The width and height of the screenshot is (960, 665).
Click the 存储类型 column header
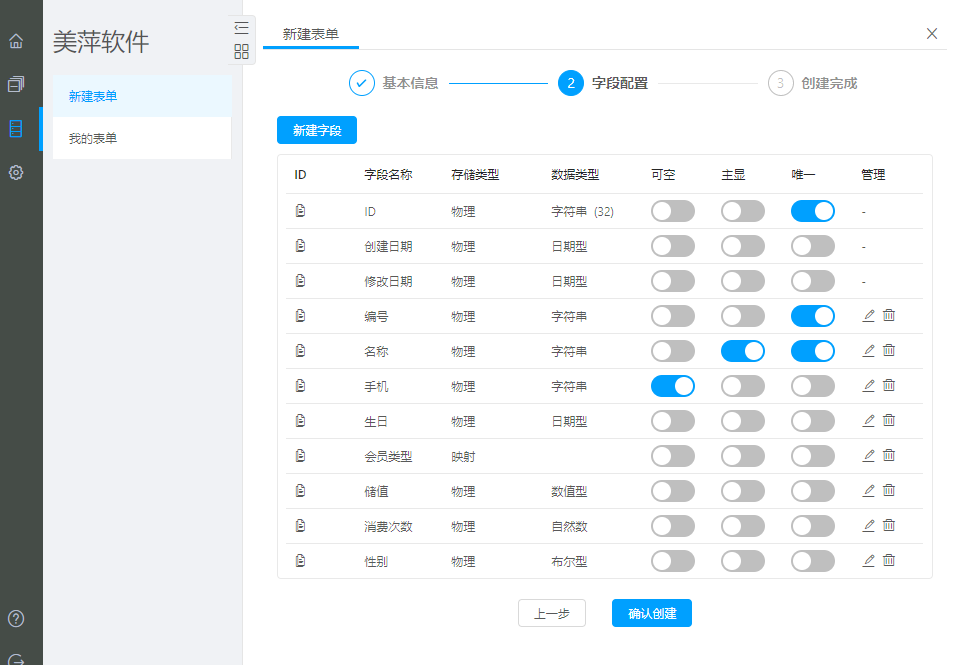point(475,175)
